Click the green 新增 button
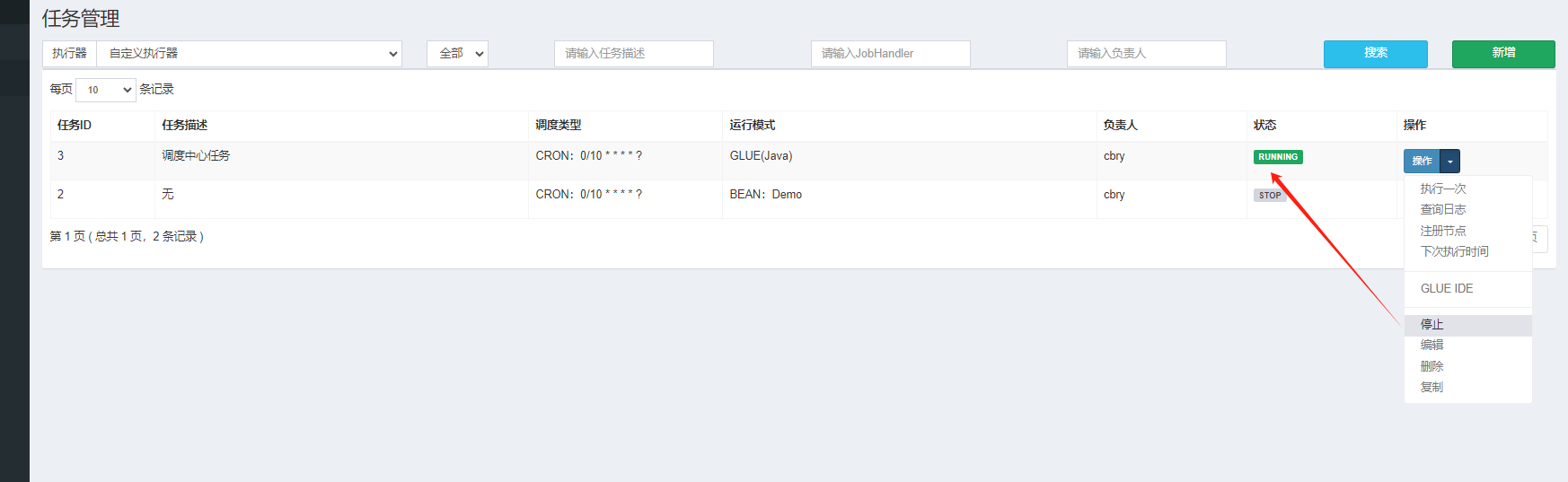The image size is (1568, 482). tap(1503, 54)
